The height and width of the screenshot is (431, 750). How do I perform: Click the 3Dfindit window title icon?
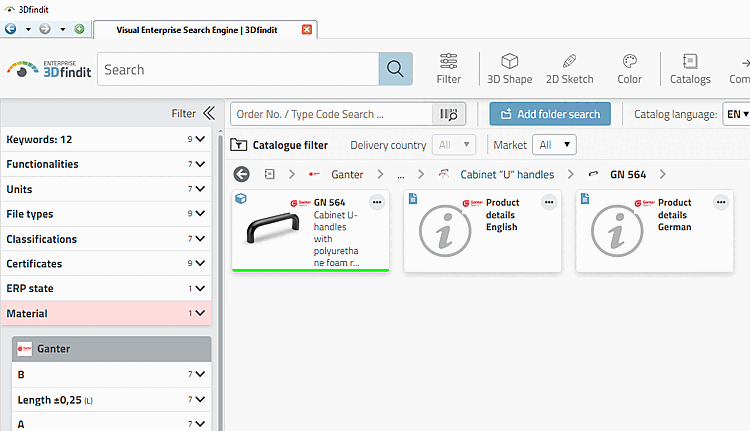point(9,9)
